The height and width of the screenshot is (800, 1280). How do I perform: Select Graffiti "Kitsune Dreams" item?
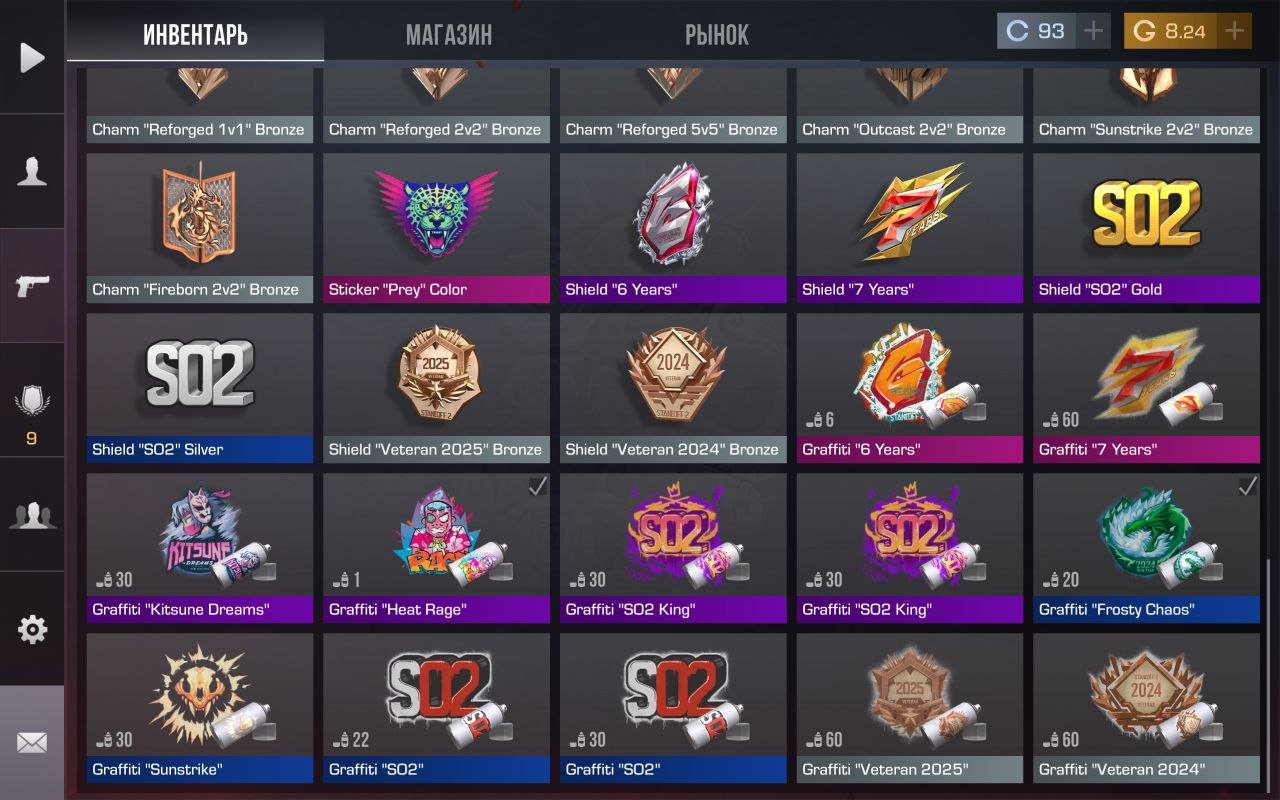tap(200, 548)
